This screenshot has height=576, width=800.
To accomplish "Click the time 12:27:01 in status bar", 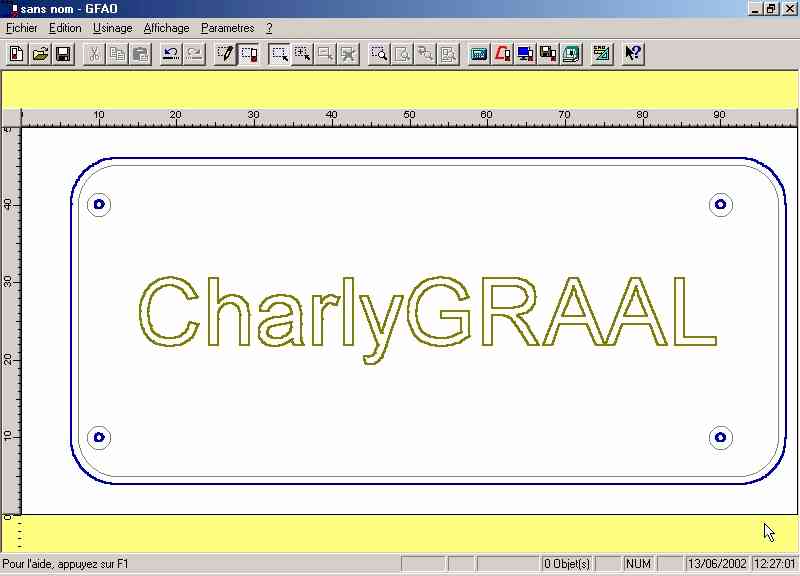I will click(x=775, y=564).
